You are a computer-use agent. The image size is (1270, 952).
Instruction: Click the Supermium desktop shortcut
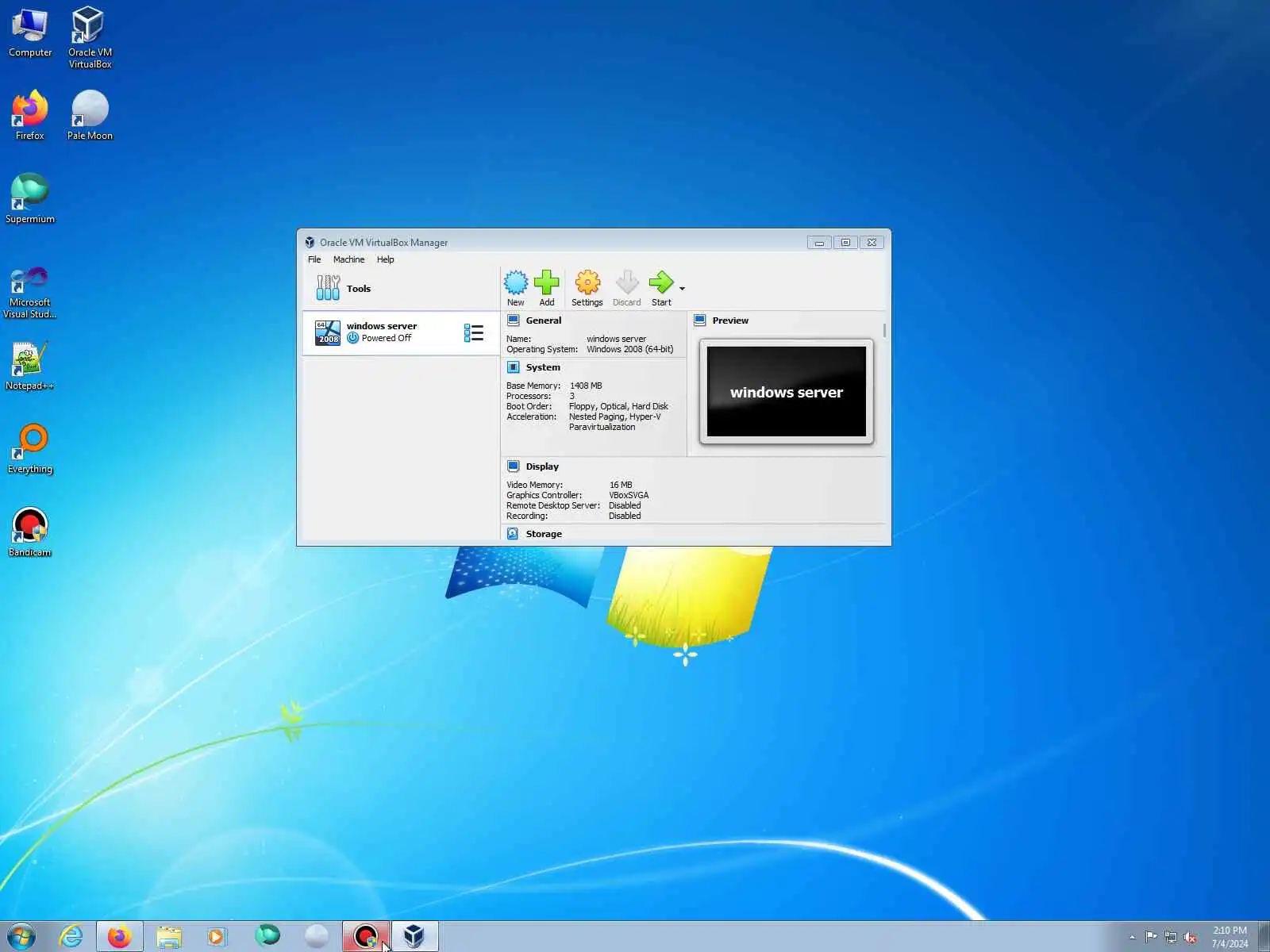(30, 199)
